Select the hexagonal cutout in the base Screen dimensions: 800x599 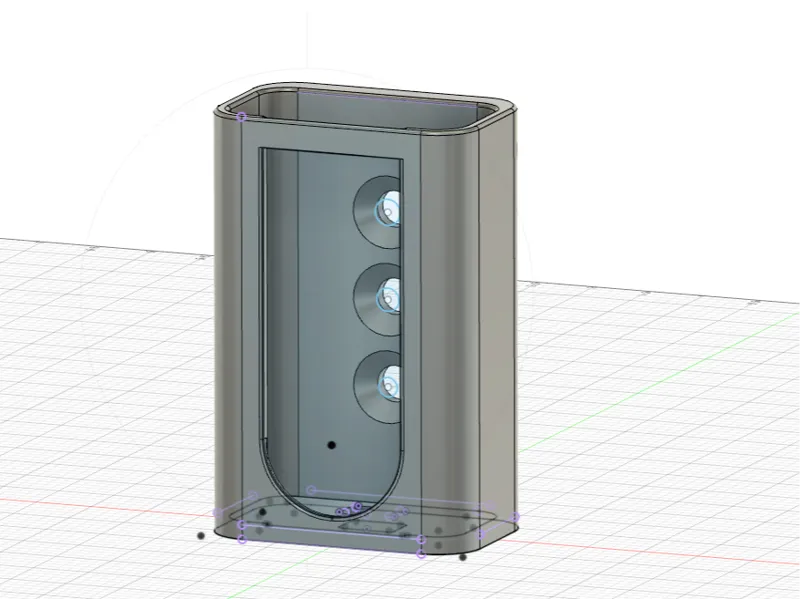click(373, 527)
